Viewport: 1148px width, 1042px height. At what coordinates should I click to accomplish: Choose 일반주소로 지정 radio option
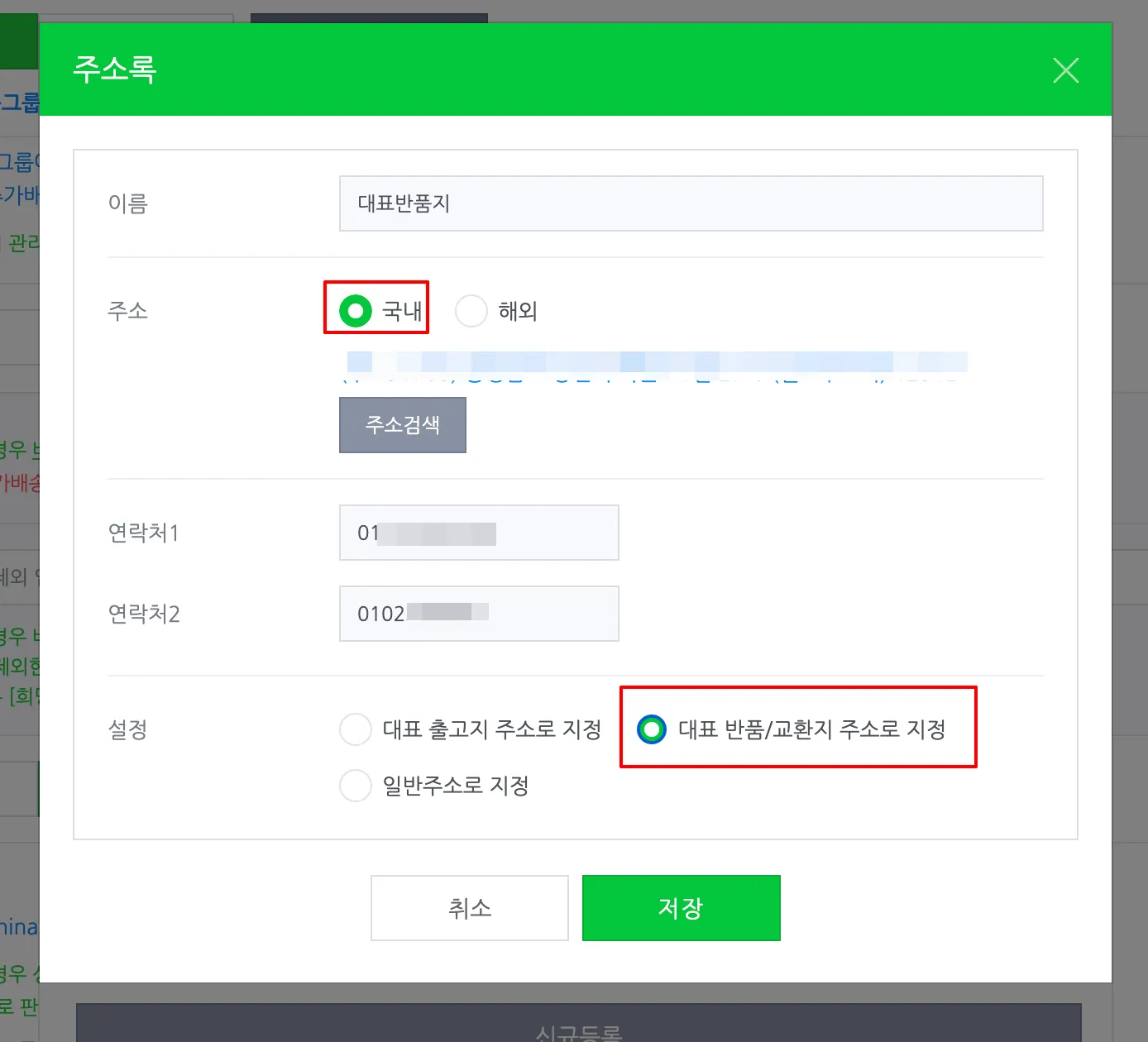point(356,786)
